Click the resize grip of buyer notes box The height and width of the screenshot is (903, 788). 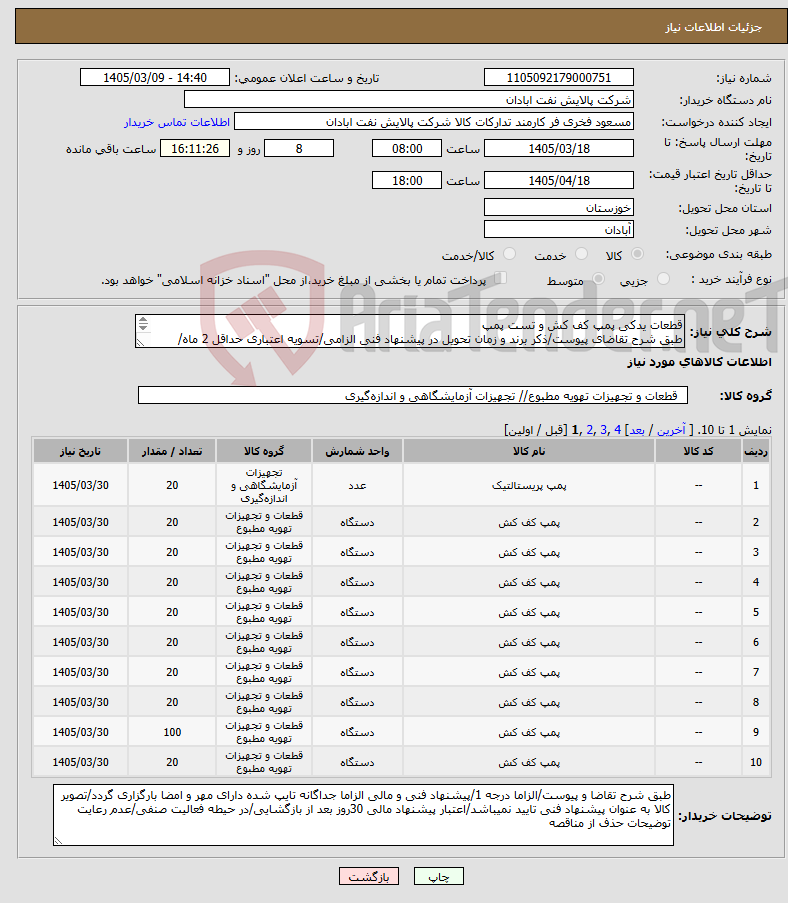point(58,841)
